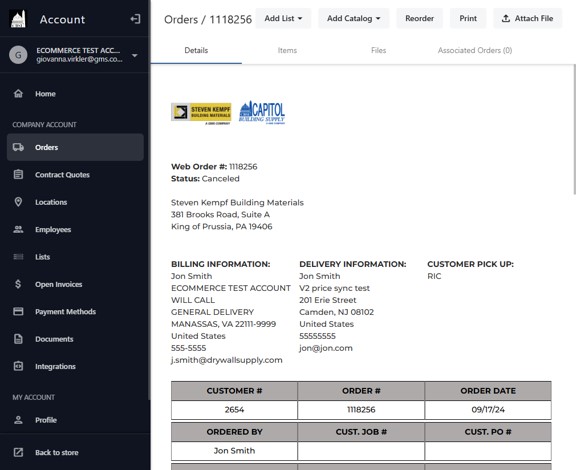
Task: Click the Open Invoices dollar icon
Action: [18, 284]
